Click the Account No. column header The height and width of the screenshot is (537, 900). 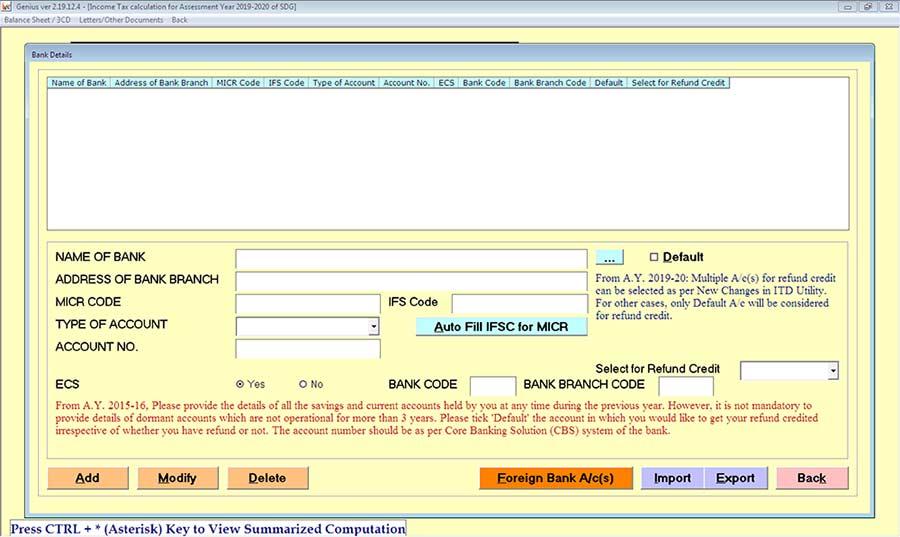point(406,83)
